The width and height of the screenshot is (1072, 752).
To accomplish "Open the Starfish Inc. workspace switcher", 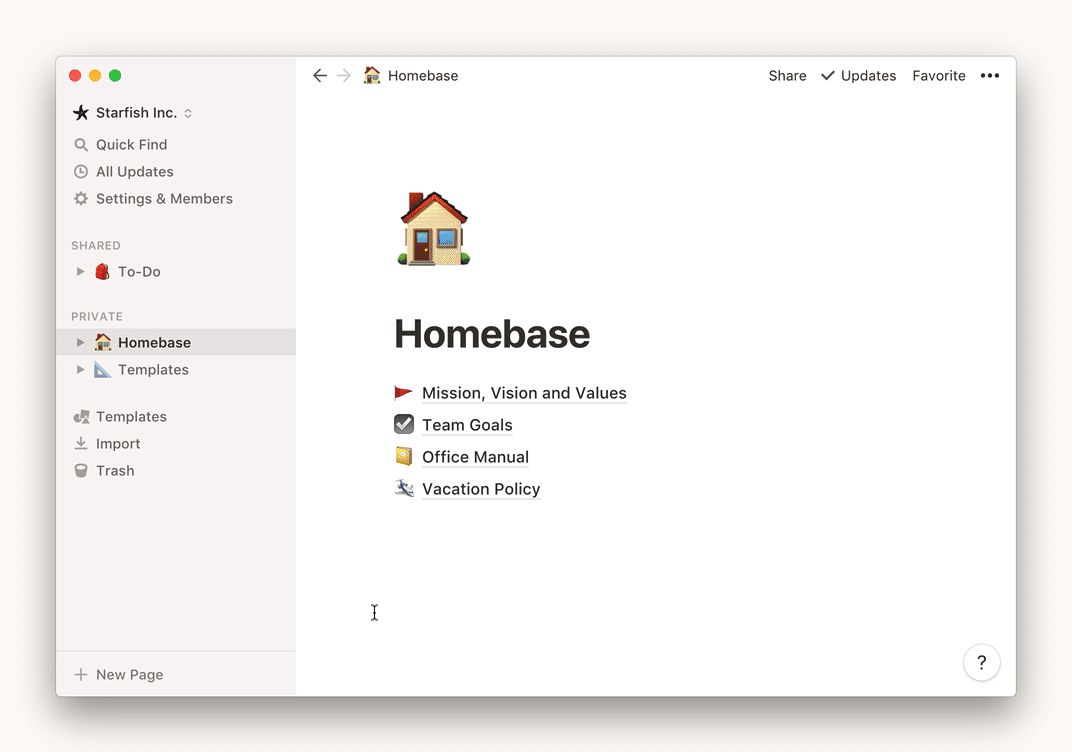I will 133,113.
